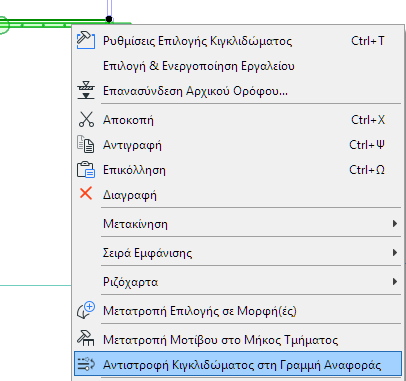Click the Μετατροπή Μοτίβου railing pattern icon
The width and height of the screenshot is (406, 381).
point(86,338)
